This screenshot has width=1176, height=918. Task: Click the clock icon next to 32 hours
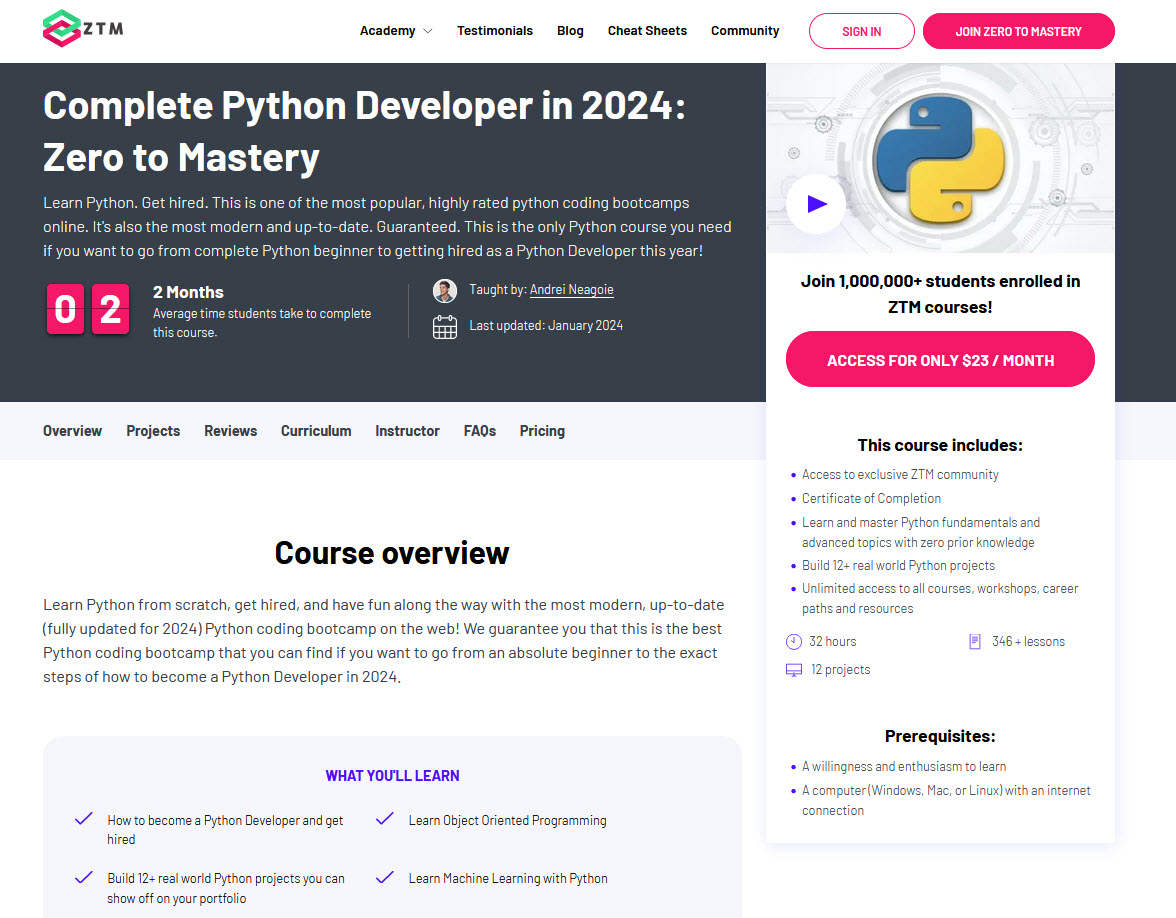(x=794, y=641)
